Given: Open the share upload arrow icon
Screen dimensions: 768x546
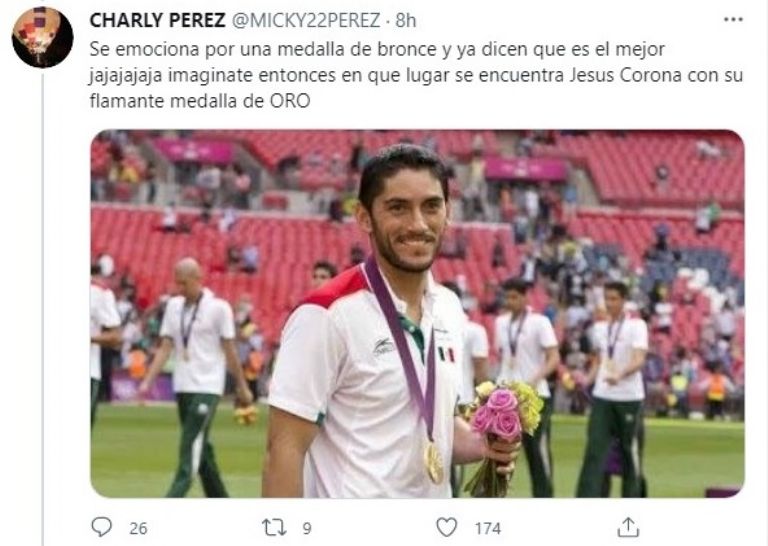Looking at the screenshot, I should (x=628, y=527).
